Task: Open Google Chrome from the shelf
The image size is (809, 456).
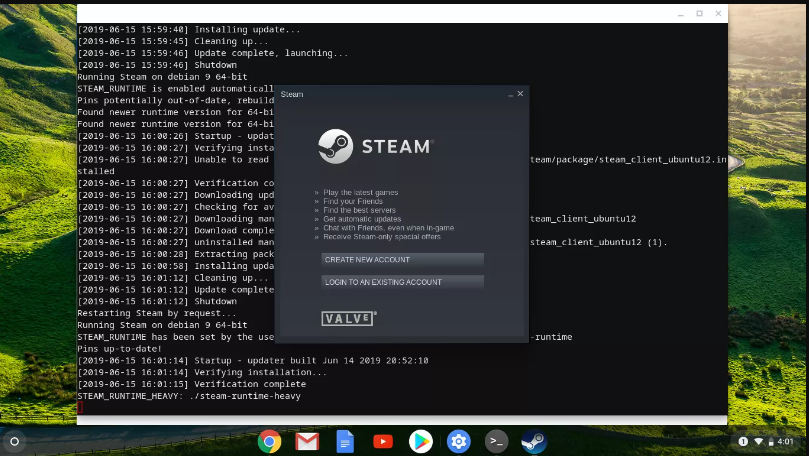Action: point(269,442)
